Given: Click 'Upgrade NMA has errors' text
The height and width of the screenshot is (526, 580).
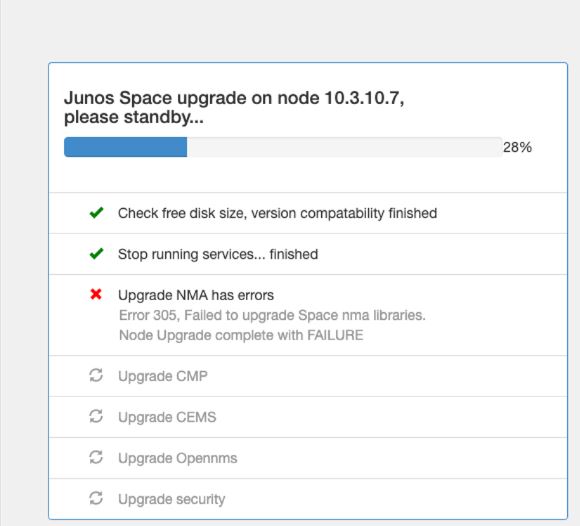Looking at the screenshot, I should click(196, 295).
